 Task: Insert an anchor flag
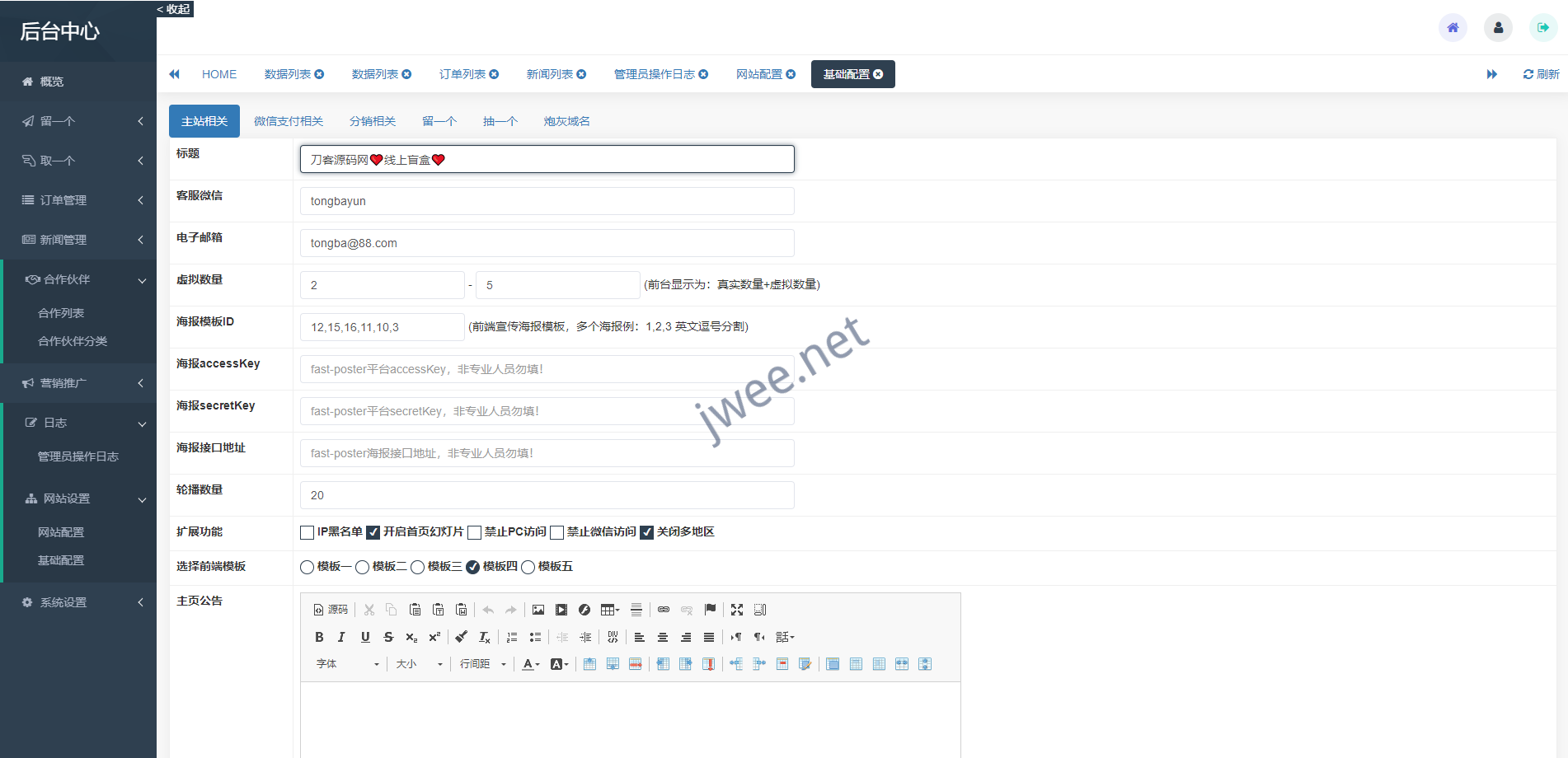(710, 610)
